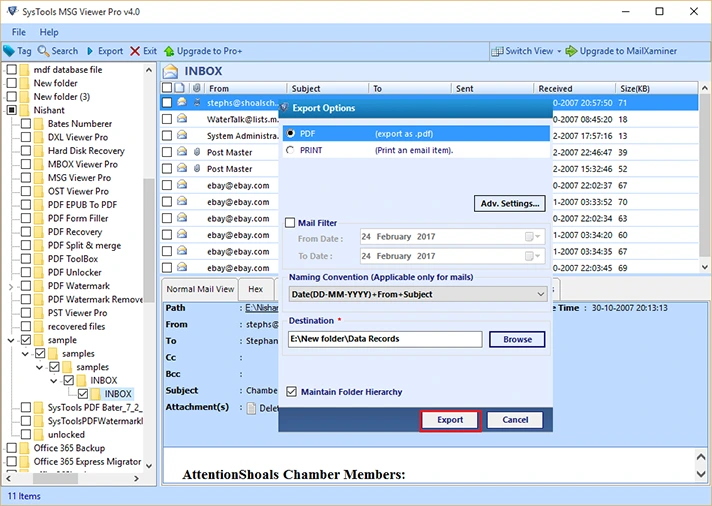Image resolution: width=712 pixels, height=506 pixels.
Task: Click folder icon of highlighted INBOX
Action: 95,394
